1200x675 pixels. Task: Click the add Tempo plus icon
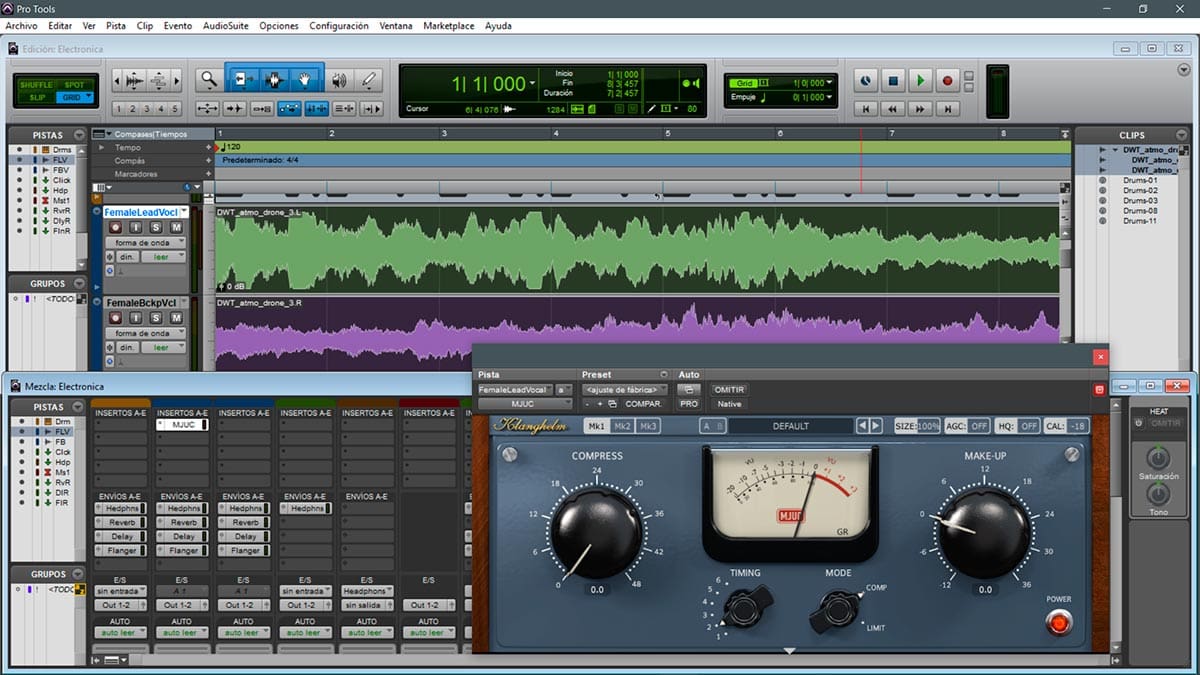tap(208, 147)
